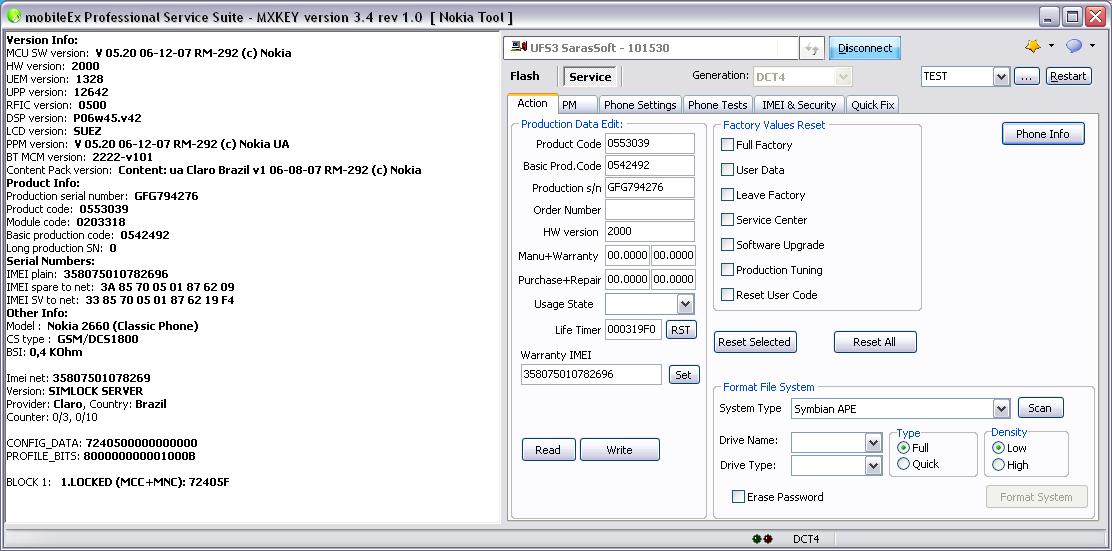This screenshot has width=1112, height=551.
Task: Click the swap arrows icon beside interface field
Action: coord(811,48)
